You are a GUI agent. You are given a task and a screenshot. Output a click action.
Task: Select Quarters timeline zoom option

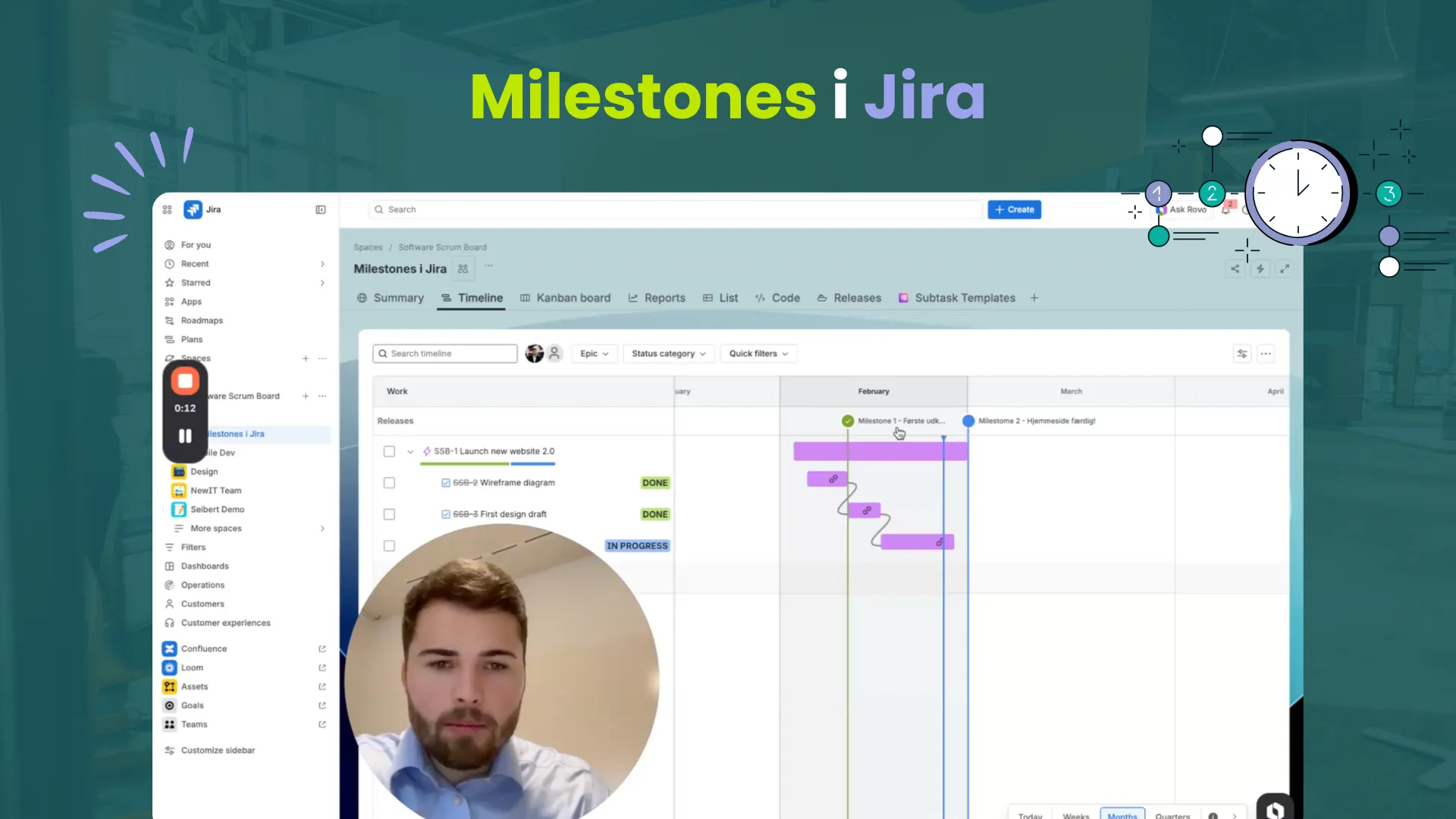coord(1172,816)
